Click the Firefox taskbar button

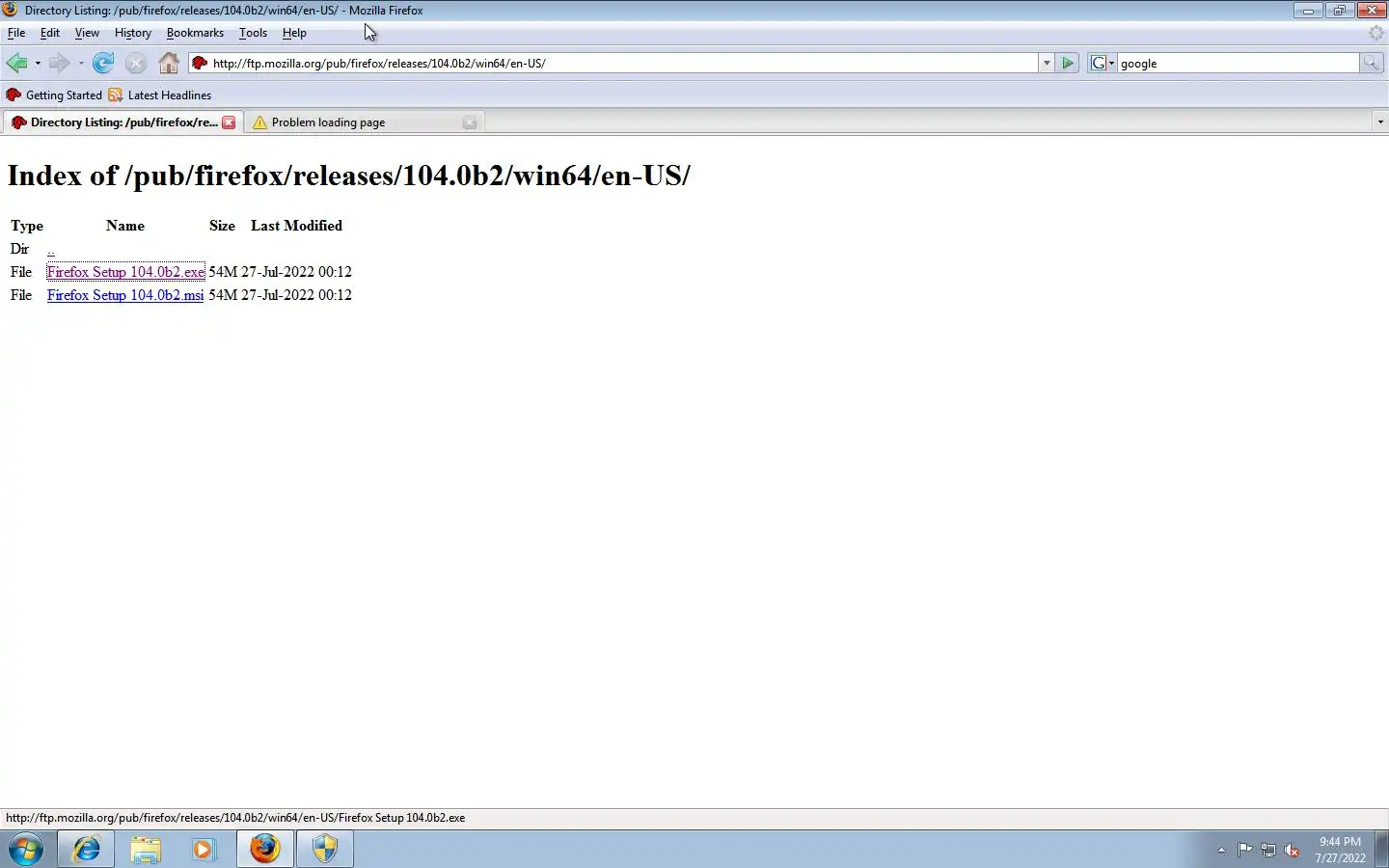coord(265,849)
